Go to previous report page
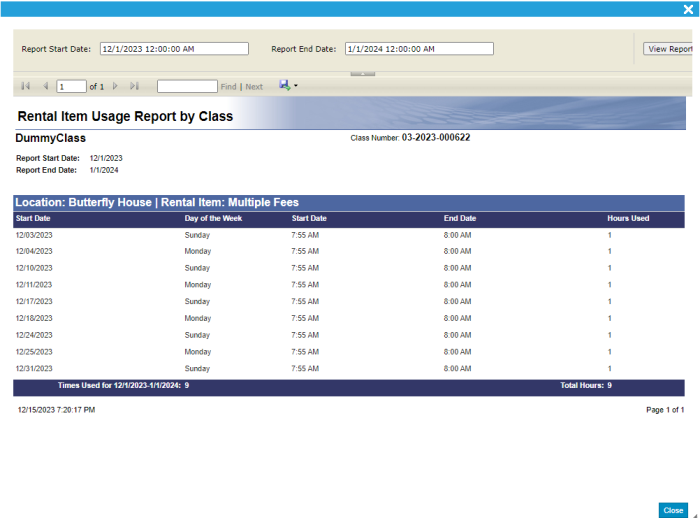This screenshot has width=700, height=518. [45, 87]
